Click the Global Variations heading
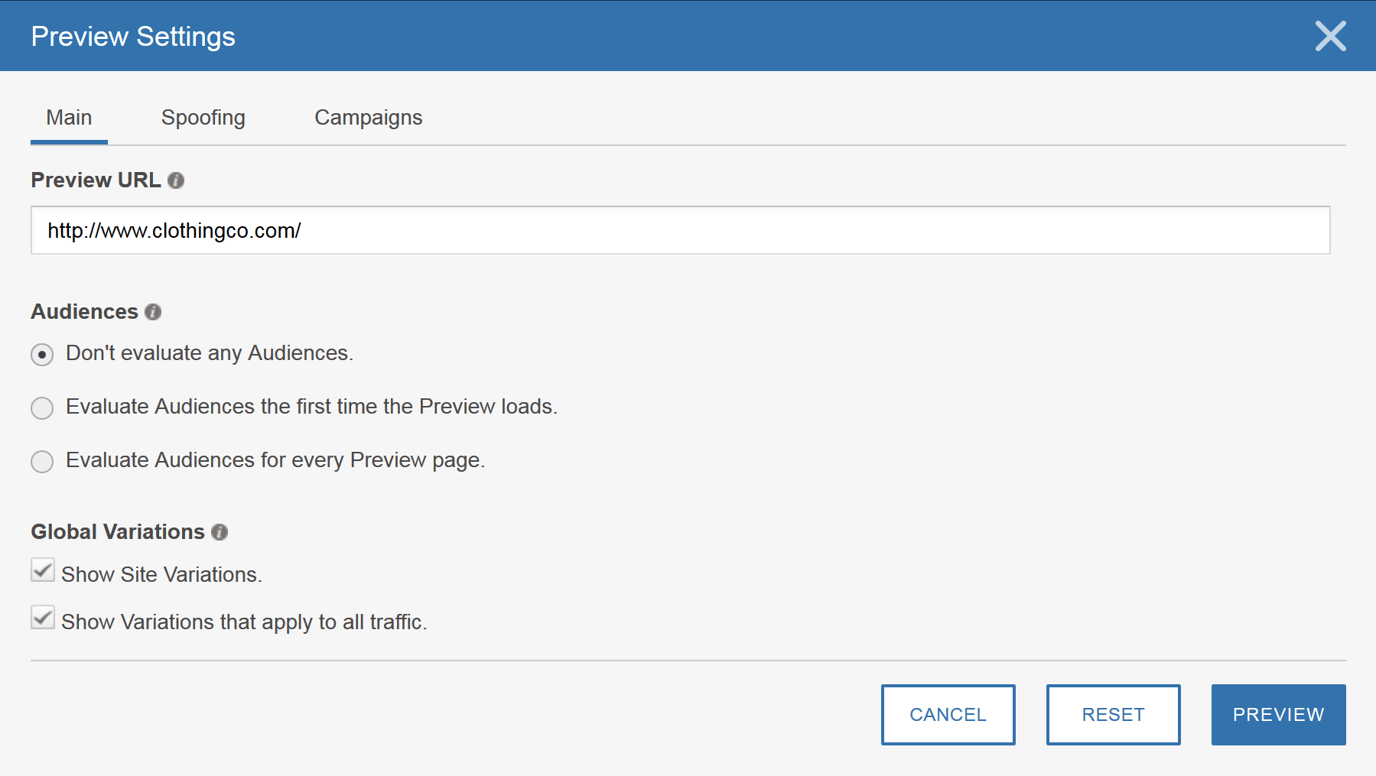 pos(118,532)
